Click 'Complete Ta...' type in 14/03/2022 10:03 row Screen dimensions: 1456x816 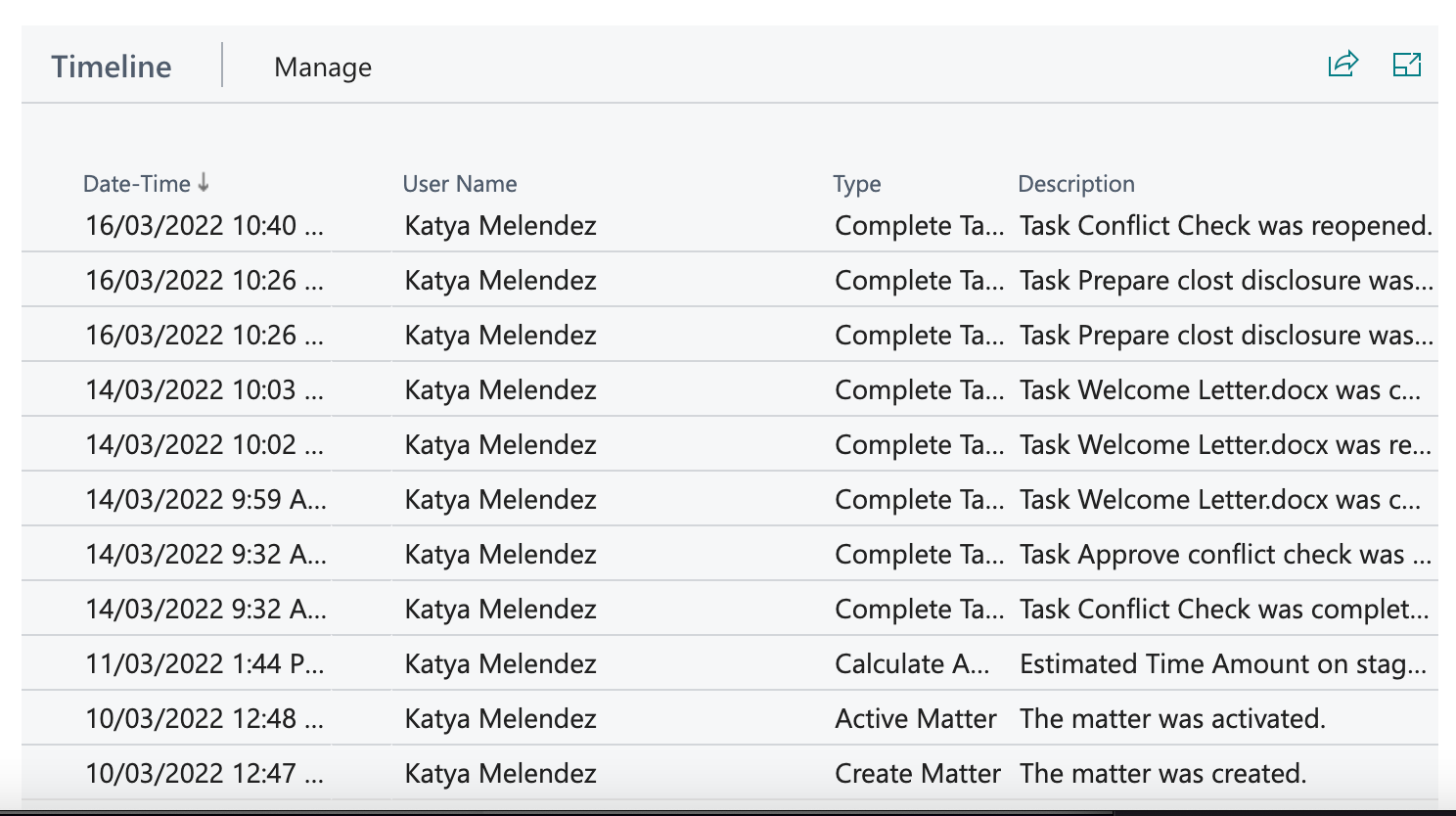(x=920, y=389)
